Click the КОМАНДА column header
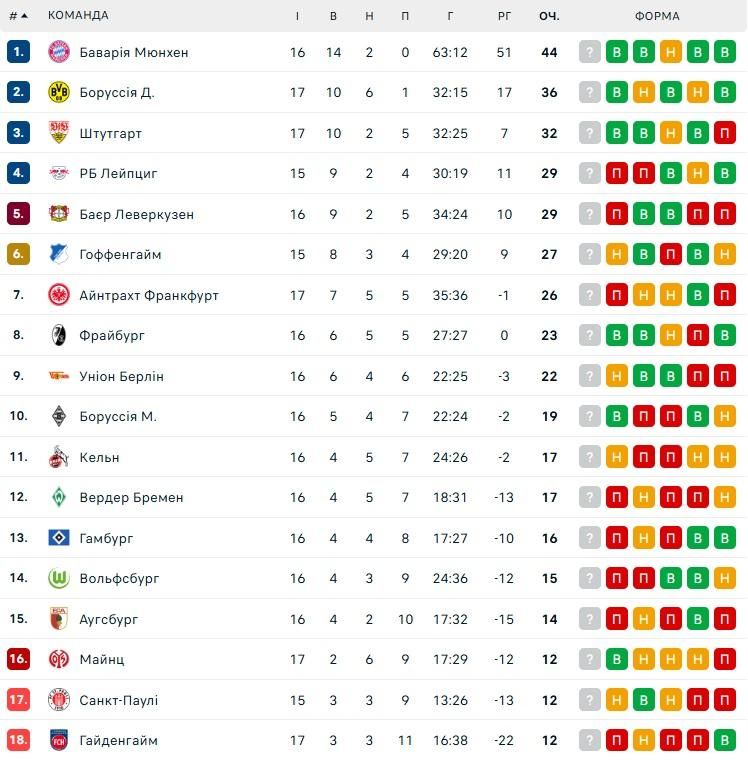The height and width of the screenshot is (760, 748). [78, 16]
